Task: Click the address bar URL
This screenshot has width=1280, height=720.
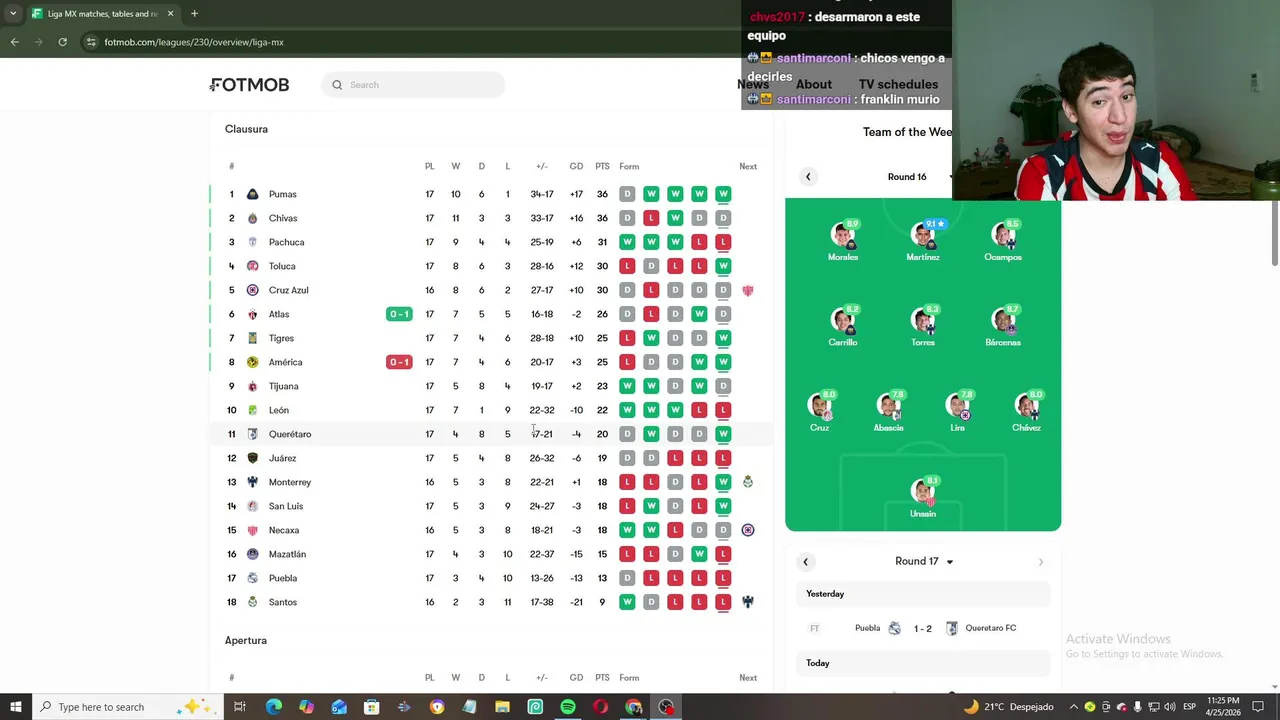Action: pyautogui.click(x=194, y=42)
